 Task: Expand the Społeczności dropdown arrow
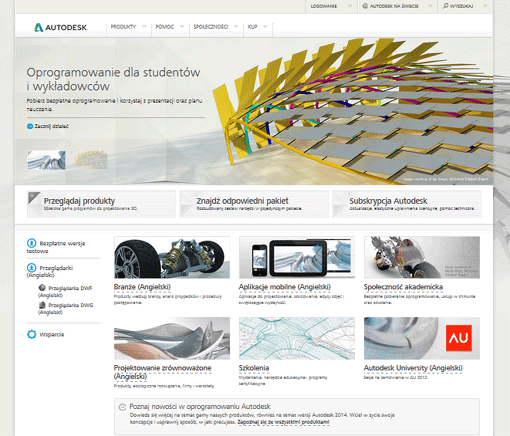(236, 27)
